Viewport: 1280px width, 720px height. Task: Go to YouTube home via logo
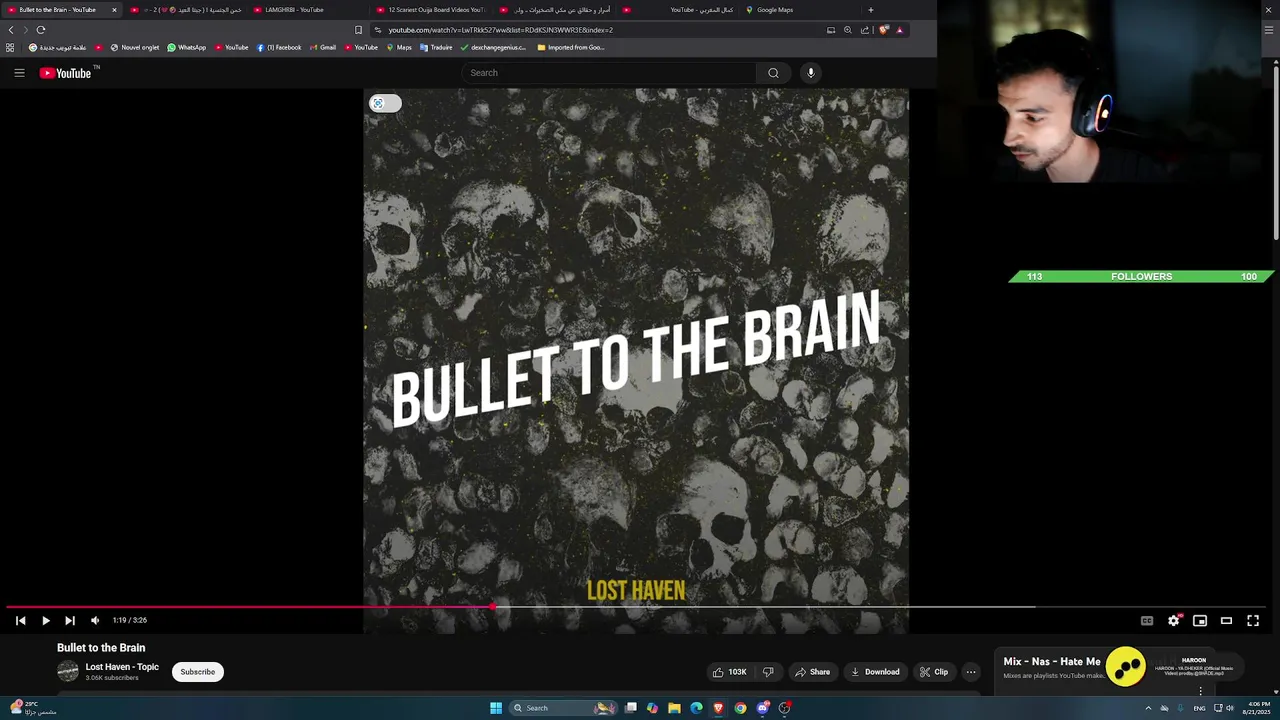pyautogui.click(x=66, y=73)
